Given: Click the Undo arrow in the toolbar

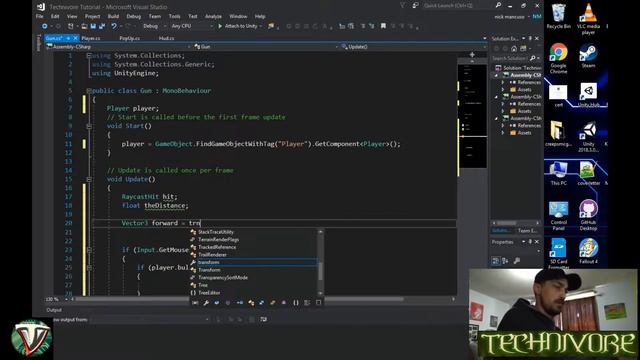Looking at the screenshot, I should coord(114,26).
